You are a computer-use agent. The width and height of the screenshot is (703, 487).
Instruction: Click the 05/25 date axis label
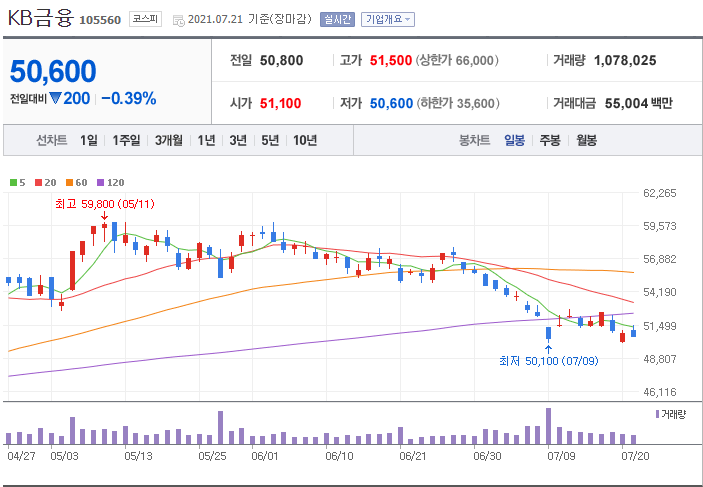pos(212,456)
